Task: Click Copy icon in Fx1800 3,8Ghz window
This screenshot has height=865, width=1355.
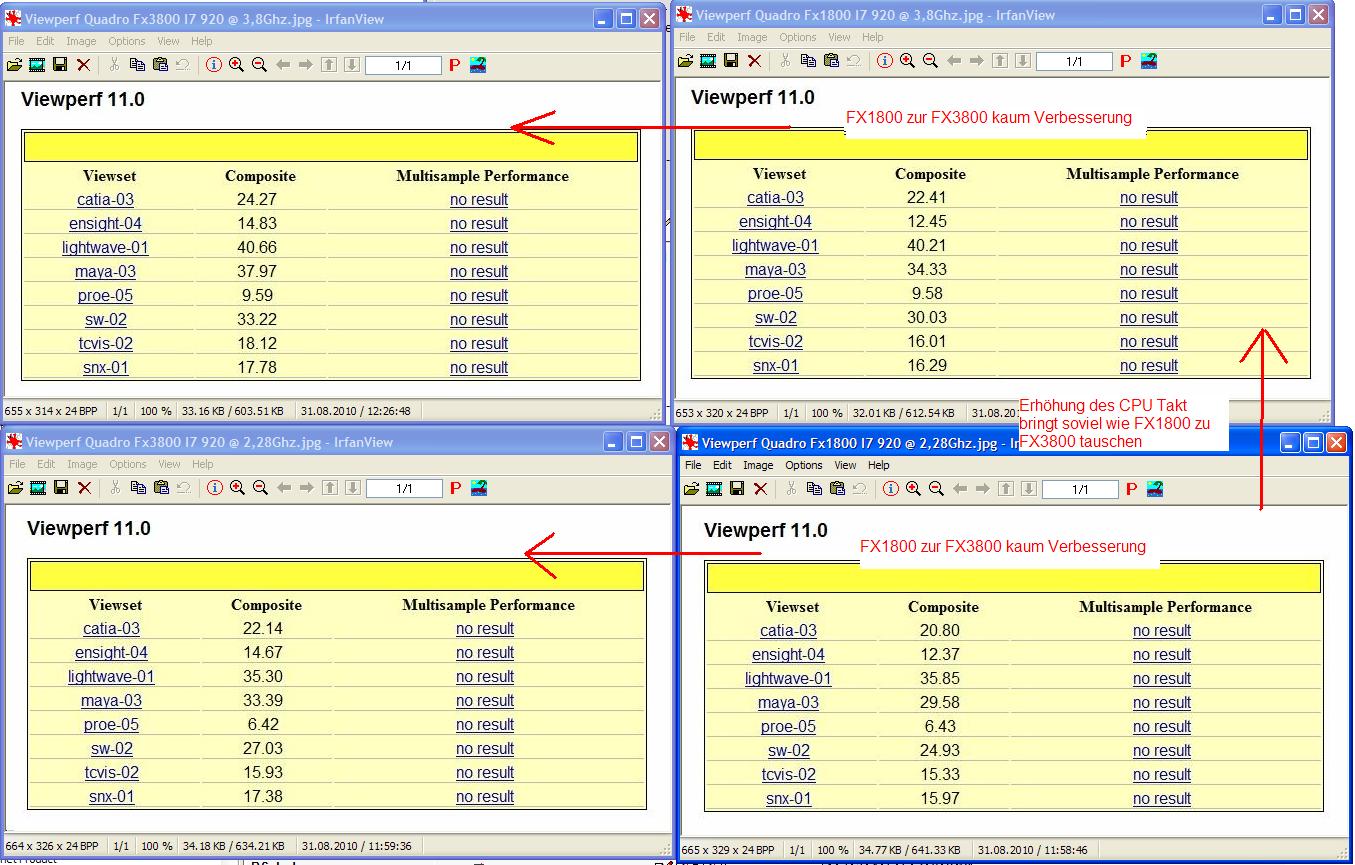Action: [x=808, y=61]
